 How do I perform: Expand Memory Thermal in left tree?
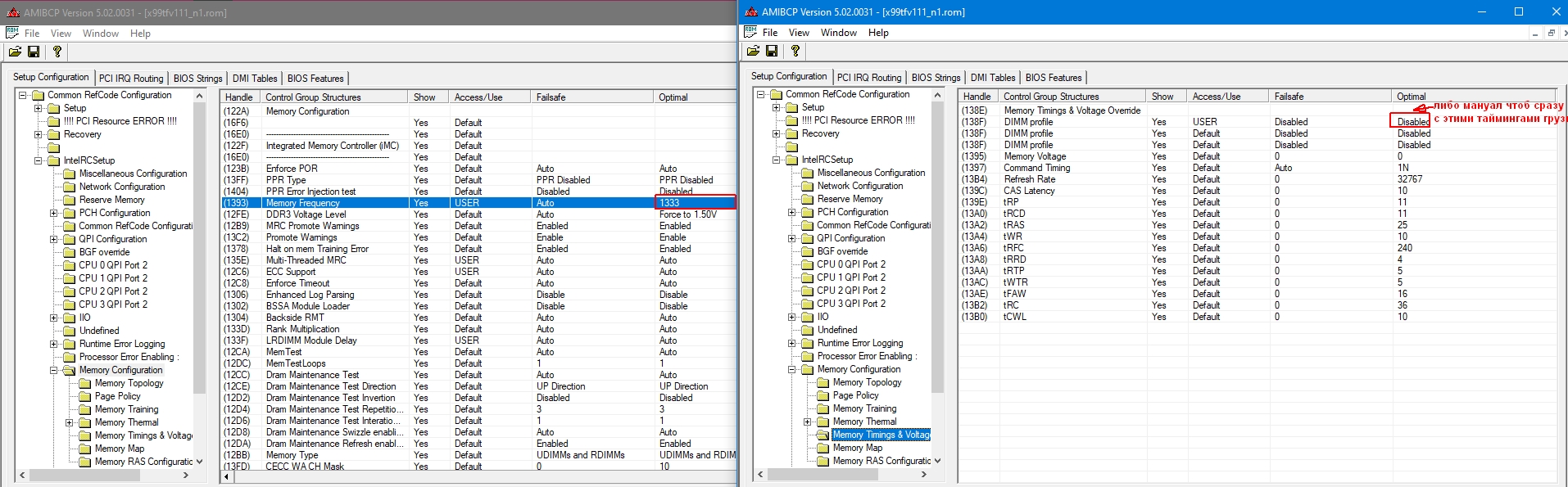tap(70, 422)
